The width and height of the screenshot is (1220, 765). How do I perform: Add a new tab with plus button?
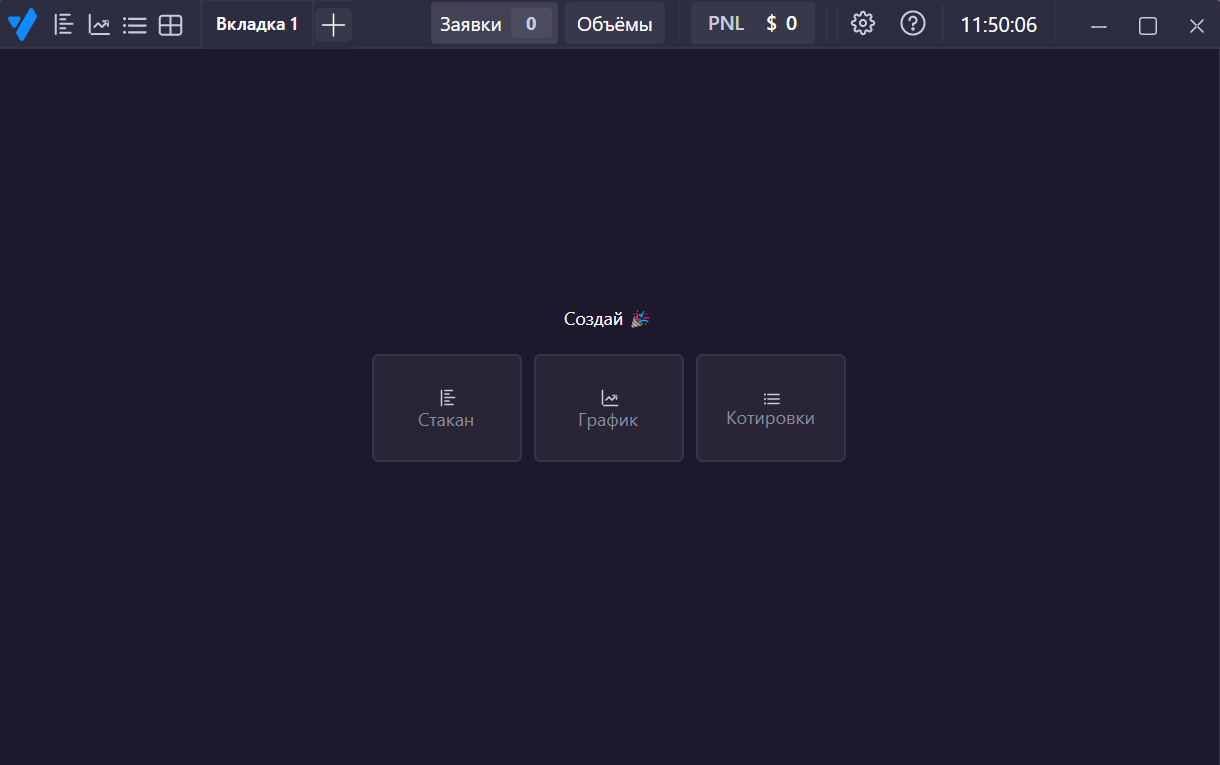point(333,25)
